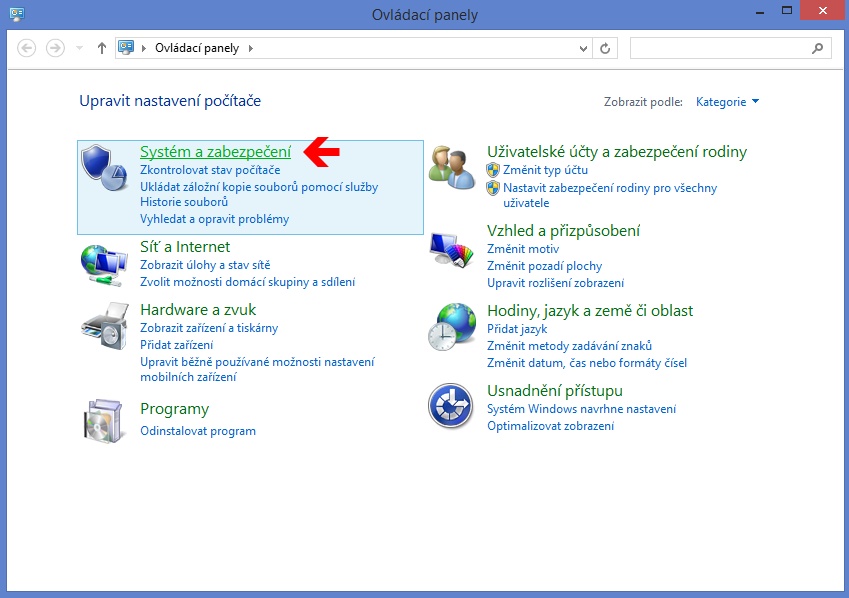
Task: Open the recent locations dropdown arrow
Action: [80, 48]
